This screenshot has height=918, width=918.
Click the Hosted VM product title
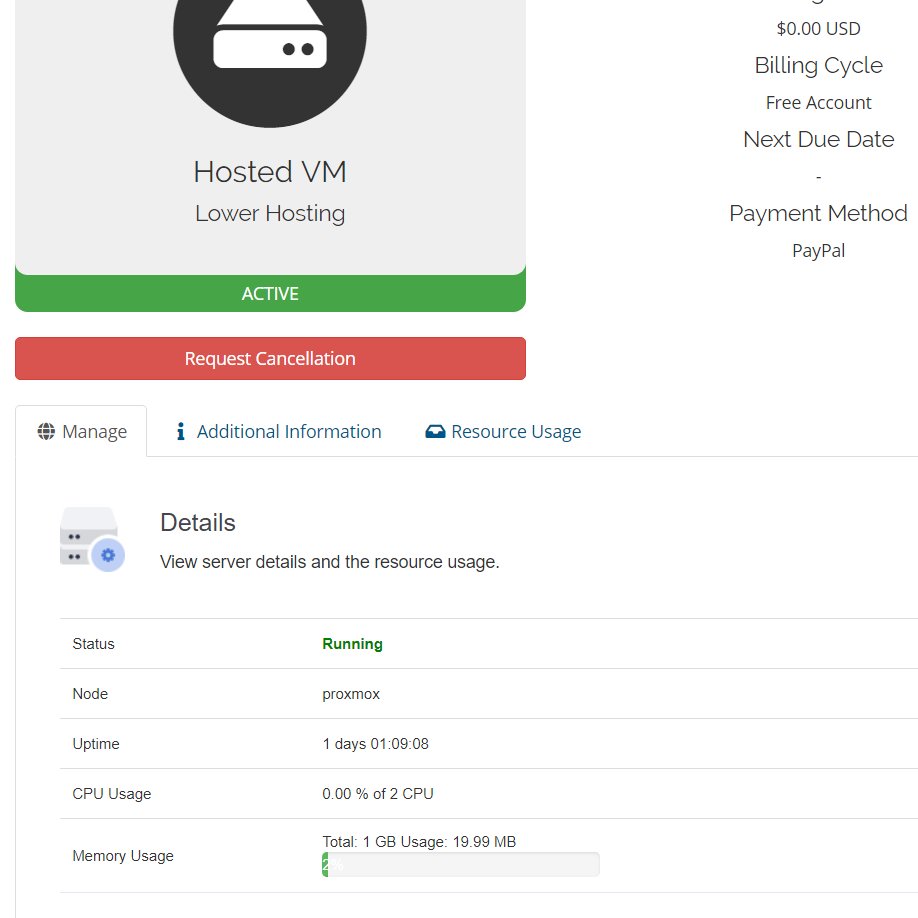[x=270, y=172]
